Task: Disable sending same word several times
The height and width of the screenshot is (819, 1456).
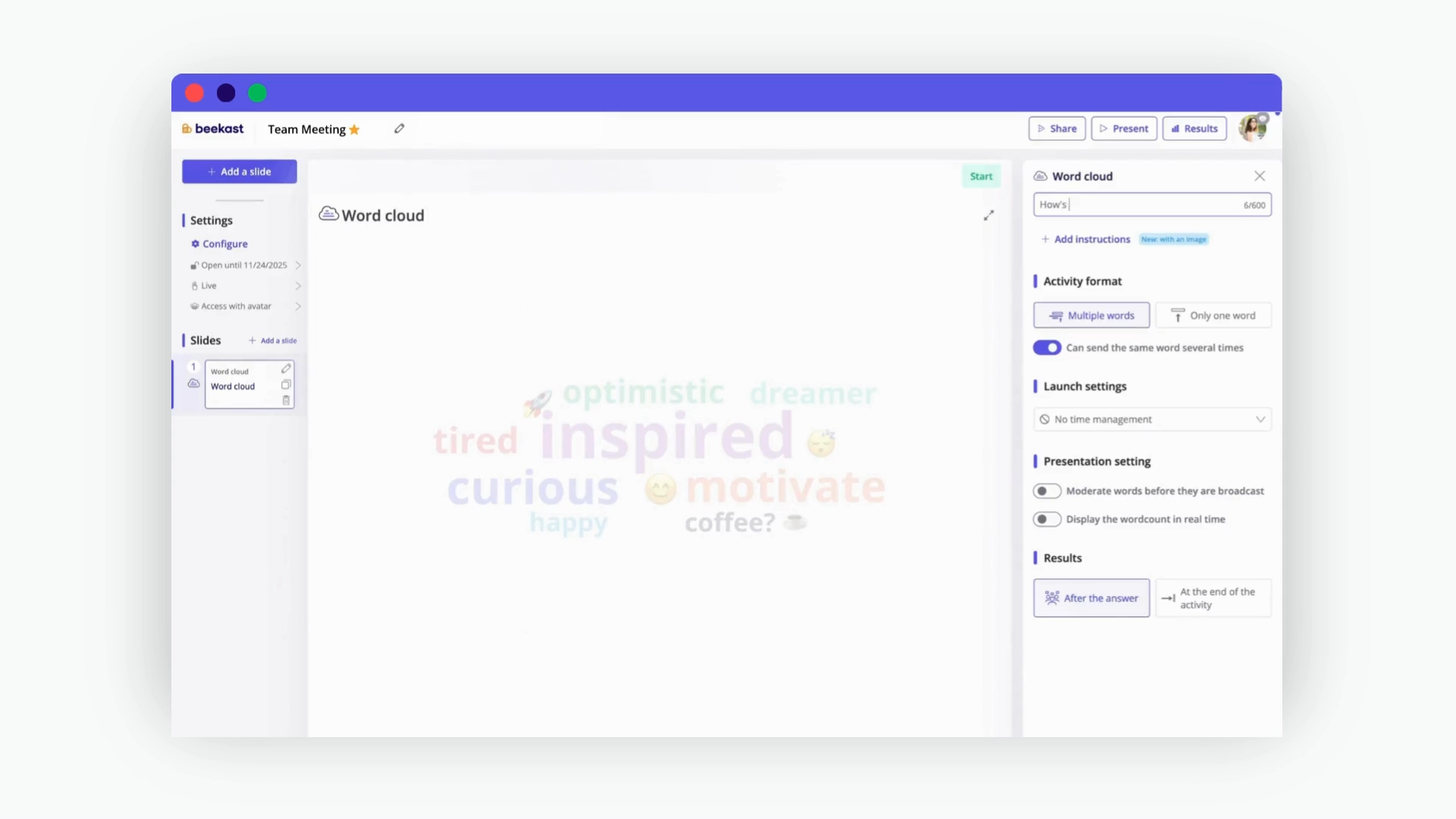Action: point(1046,347)
